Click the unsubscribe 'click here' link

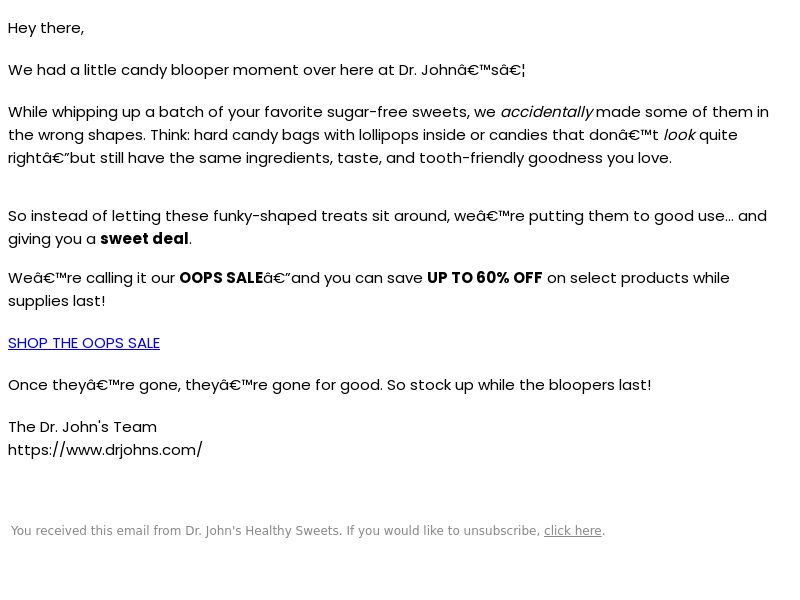572,531
